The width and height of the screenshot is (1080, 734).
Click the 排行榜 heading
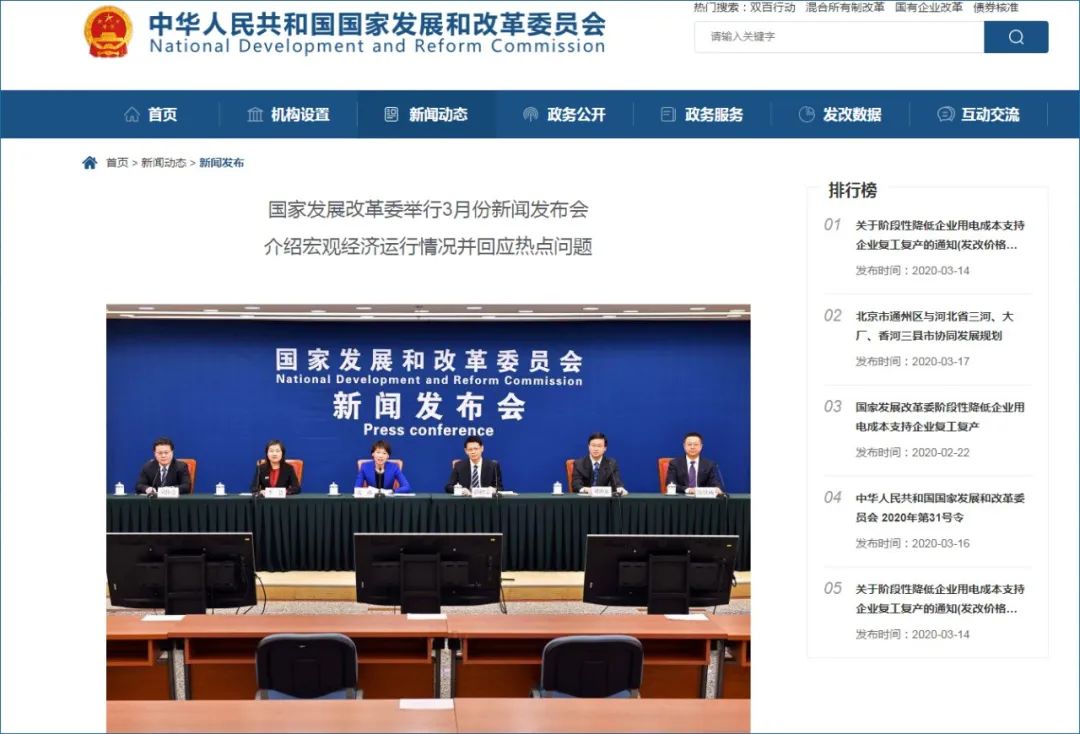tap(853, 190)
